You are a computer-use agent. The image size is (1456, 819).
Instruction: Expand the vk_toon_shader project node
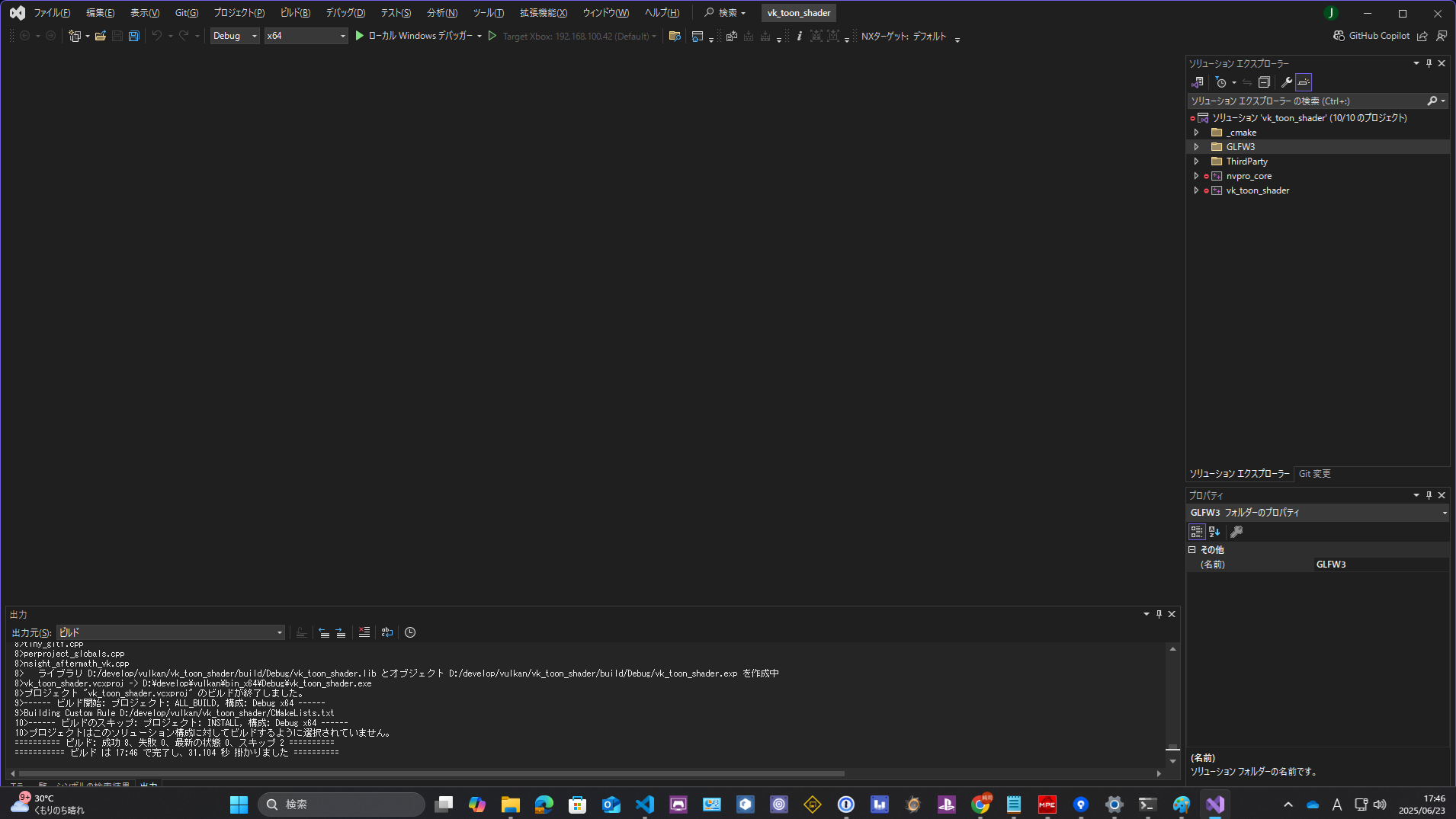pyautogui.click(x=1195, y=190)
